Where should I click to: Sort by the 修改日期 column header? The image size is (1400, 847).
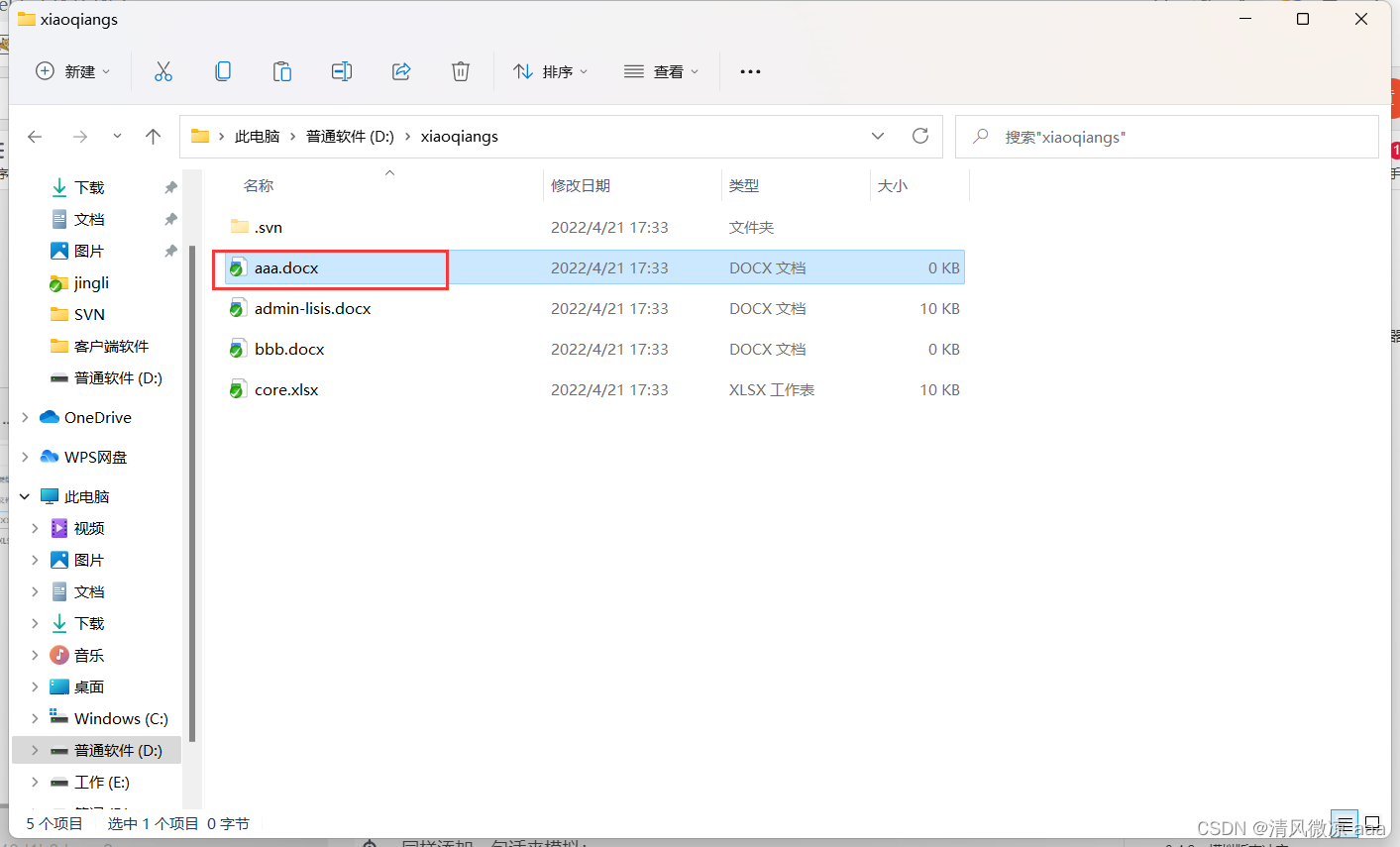pyautogui.click(x=581, y=185)
